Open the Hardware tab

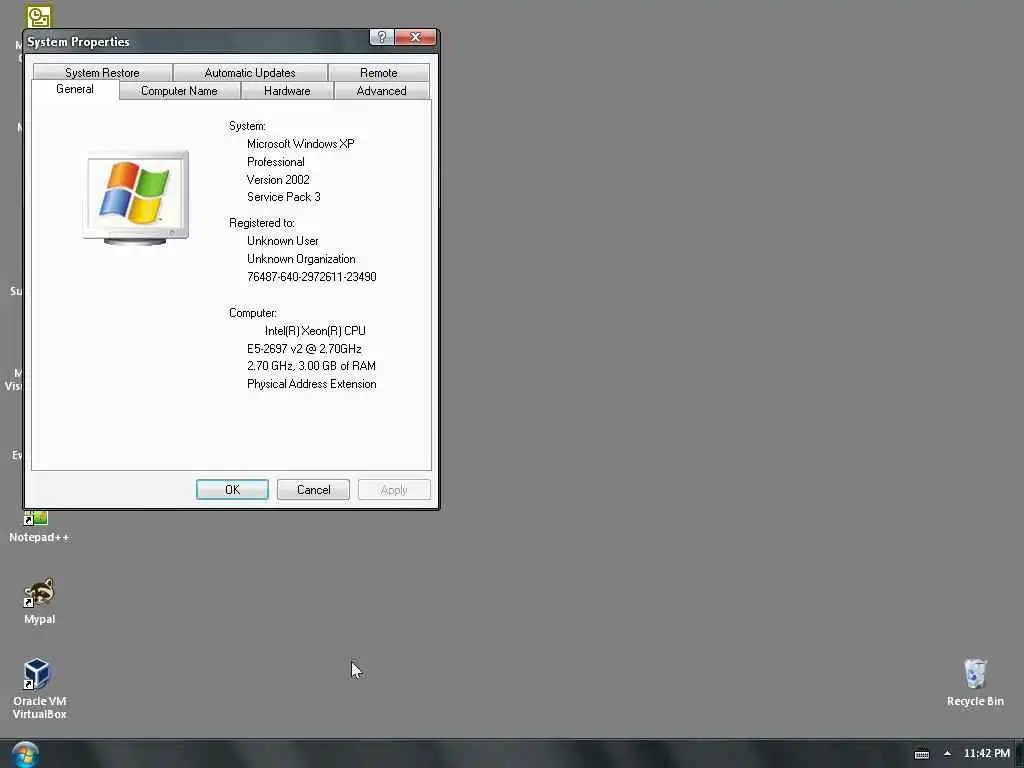tap(287, 91)
